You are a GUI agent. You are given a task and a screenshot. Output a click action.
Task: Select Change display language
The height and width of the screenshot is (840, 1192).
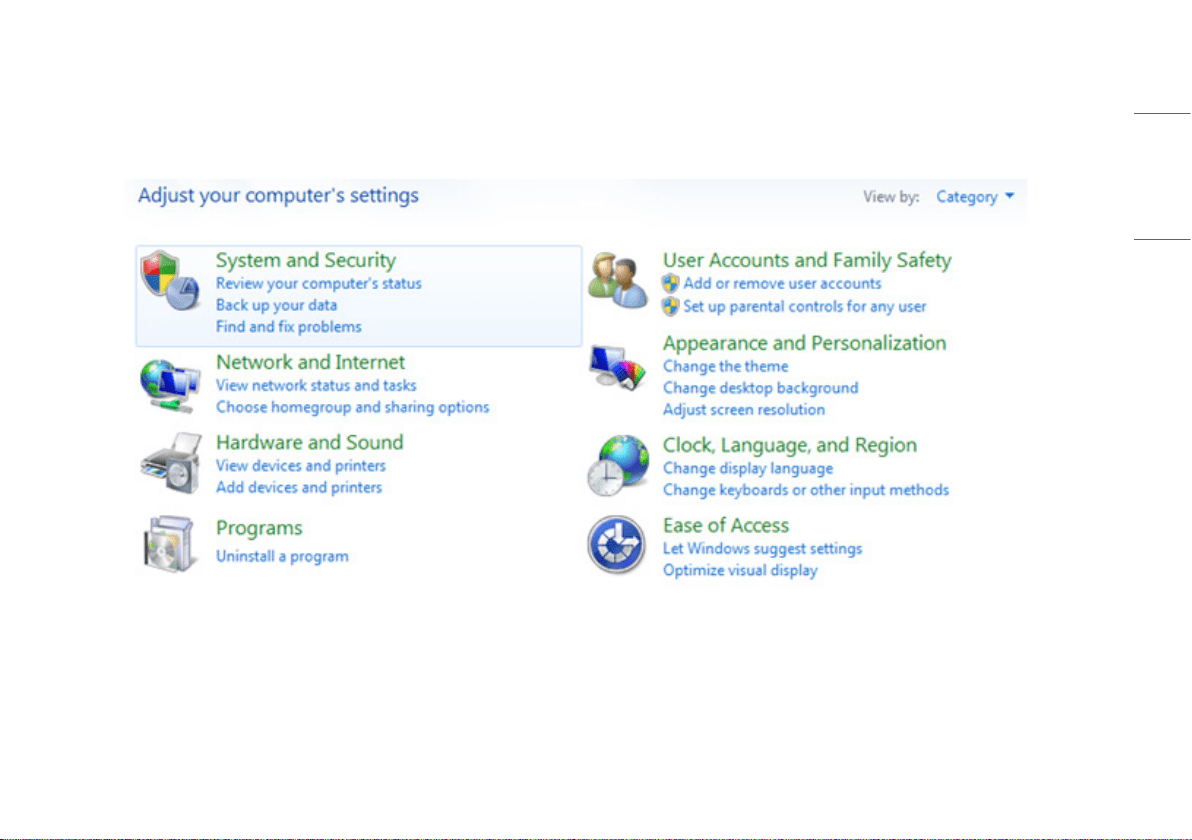[x=748, y=468]
